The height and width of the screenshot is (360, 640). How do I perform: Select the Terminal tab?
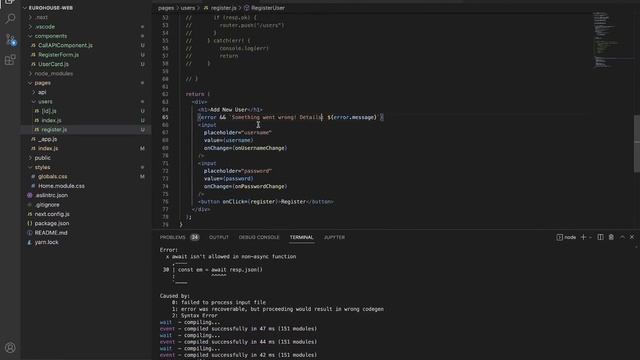(x=302, y=237)
